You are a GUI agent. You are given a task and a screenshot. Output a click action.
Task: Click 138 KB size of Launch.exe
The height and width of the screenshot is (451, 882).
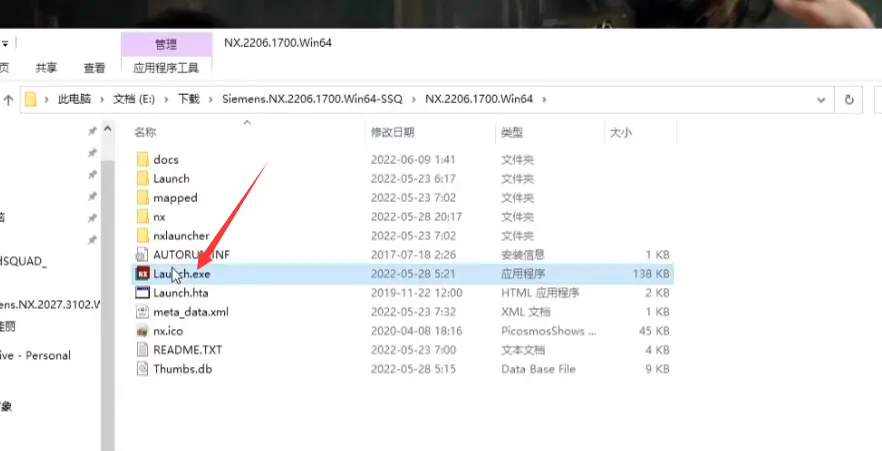click(651, 274)
